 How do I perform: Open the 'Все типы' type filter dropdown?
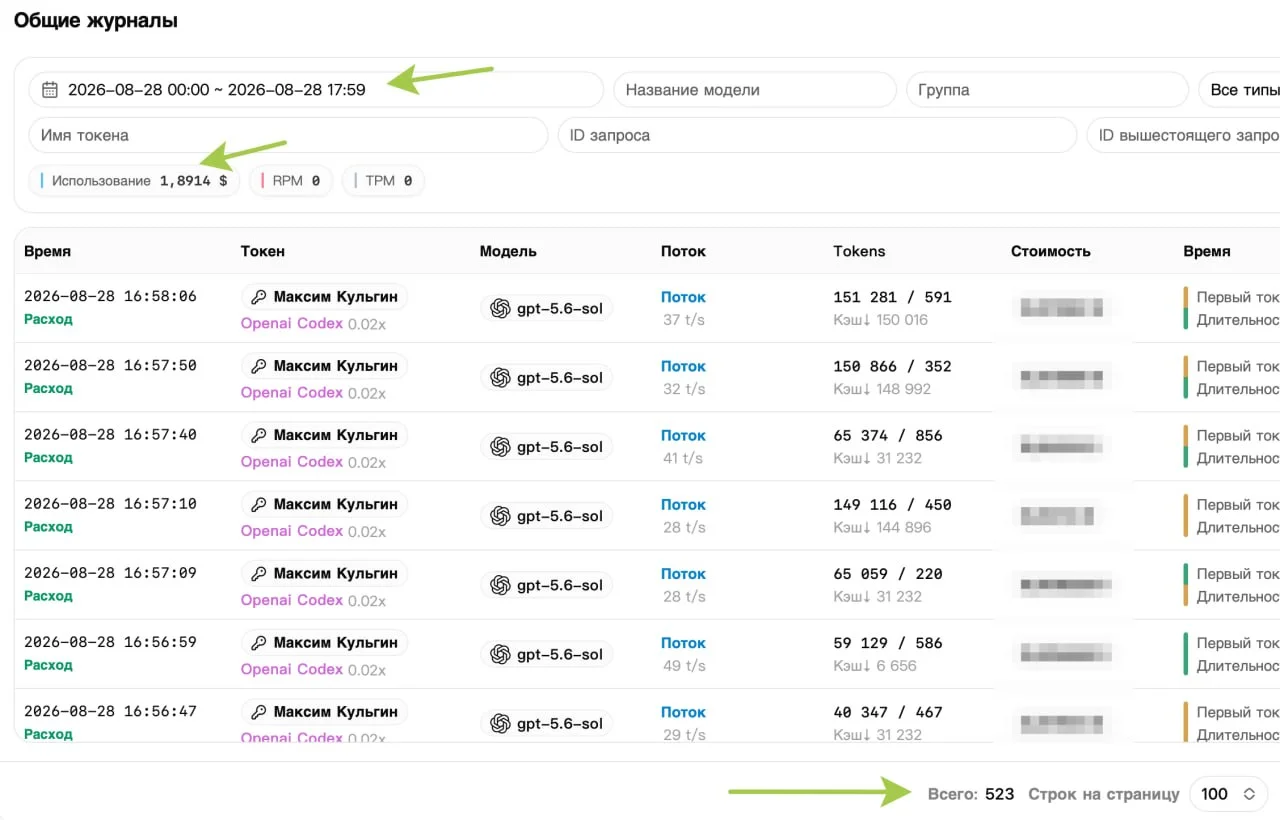click(x=1239, y=90)
